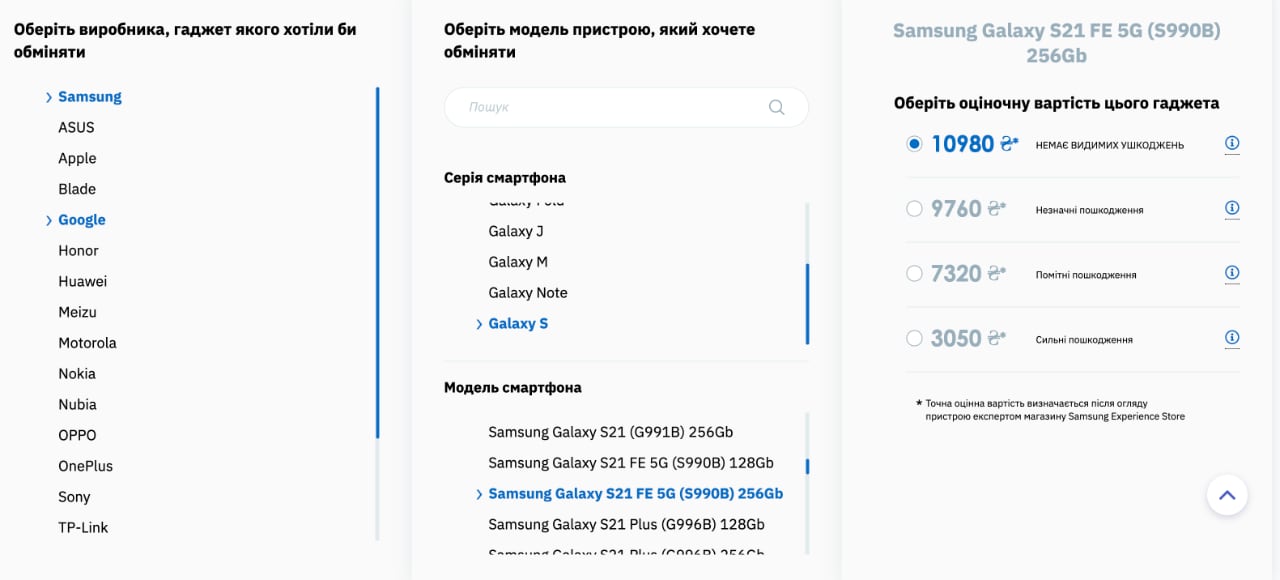Click chevron next to Samsung manufacturer

pos(49,97)
